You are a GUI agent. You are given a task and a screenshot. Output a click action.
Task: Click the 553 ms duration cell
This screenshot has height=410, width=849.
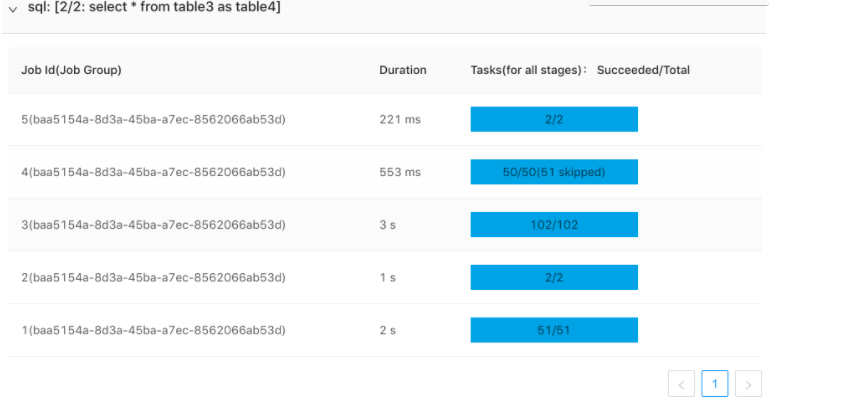coord(400,172)
